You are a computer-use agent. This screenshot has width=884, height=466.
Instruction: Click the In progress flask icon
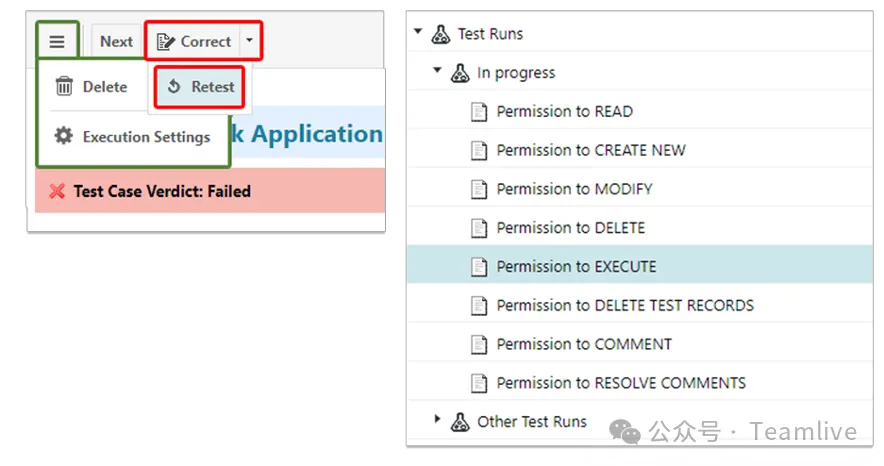460,73
